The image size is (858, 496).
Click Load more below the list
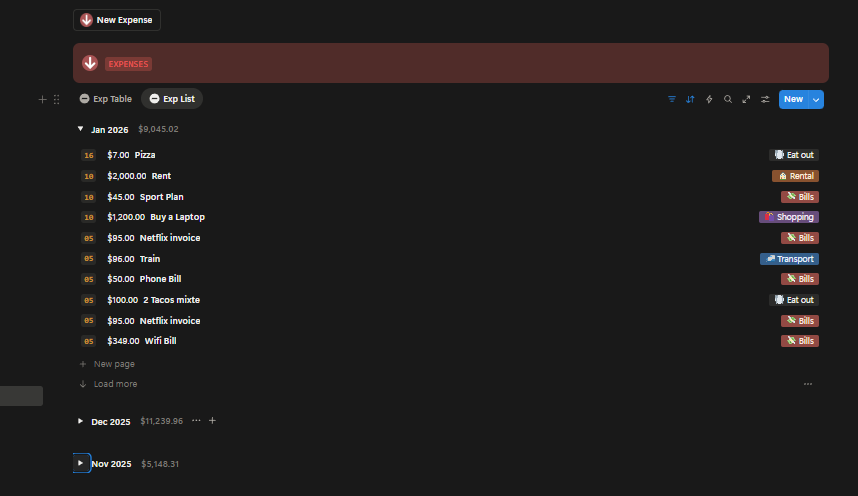coord(108,384)
